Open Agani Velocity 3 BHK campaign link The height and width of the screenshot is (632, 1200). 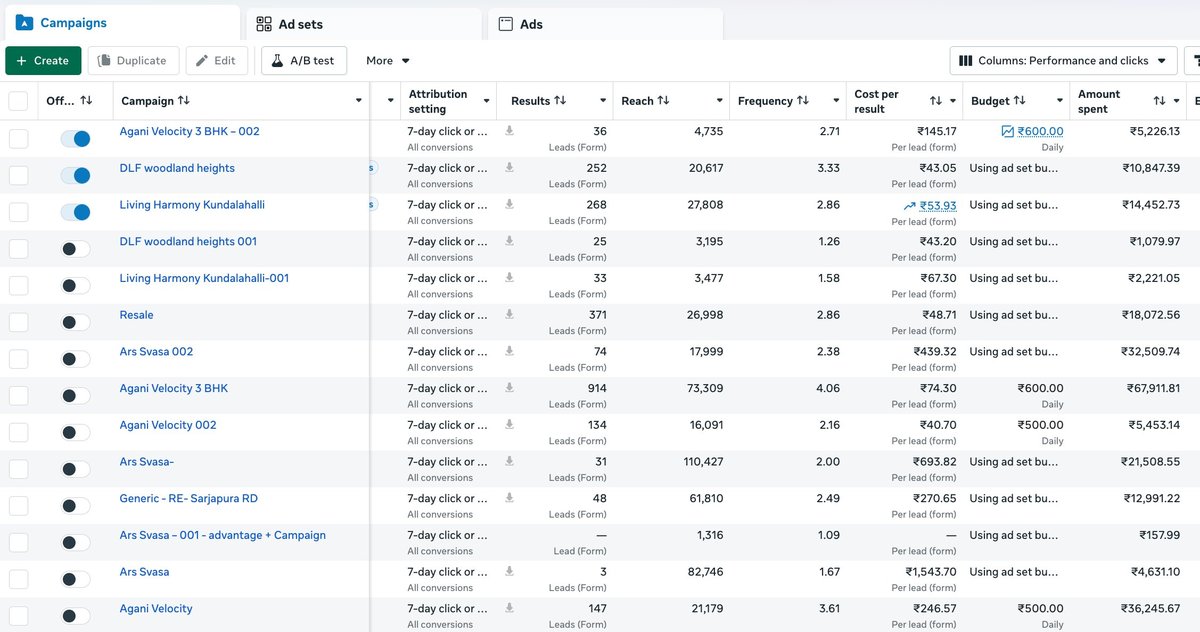click(x=174, y=388)
